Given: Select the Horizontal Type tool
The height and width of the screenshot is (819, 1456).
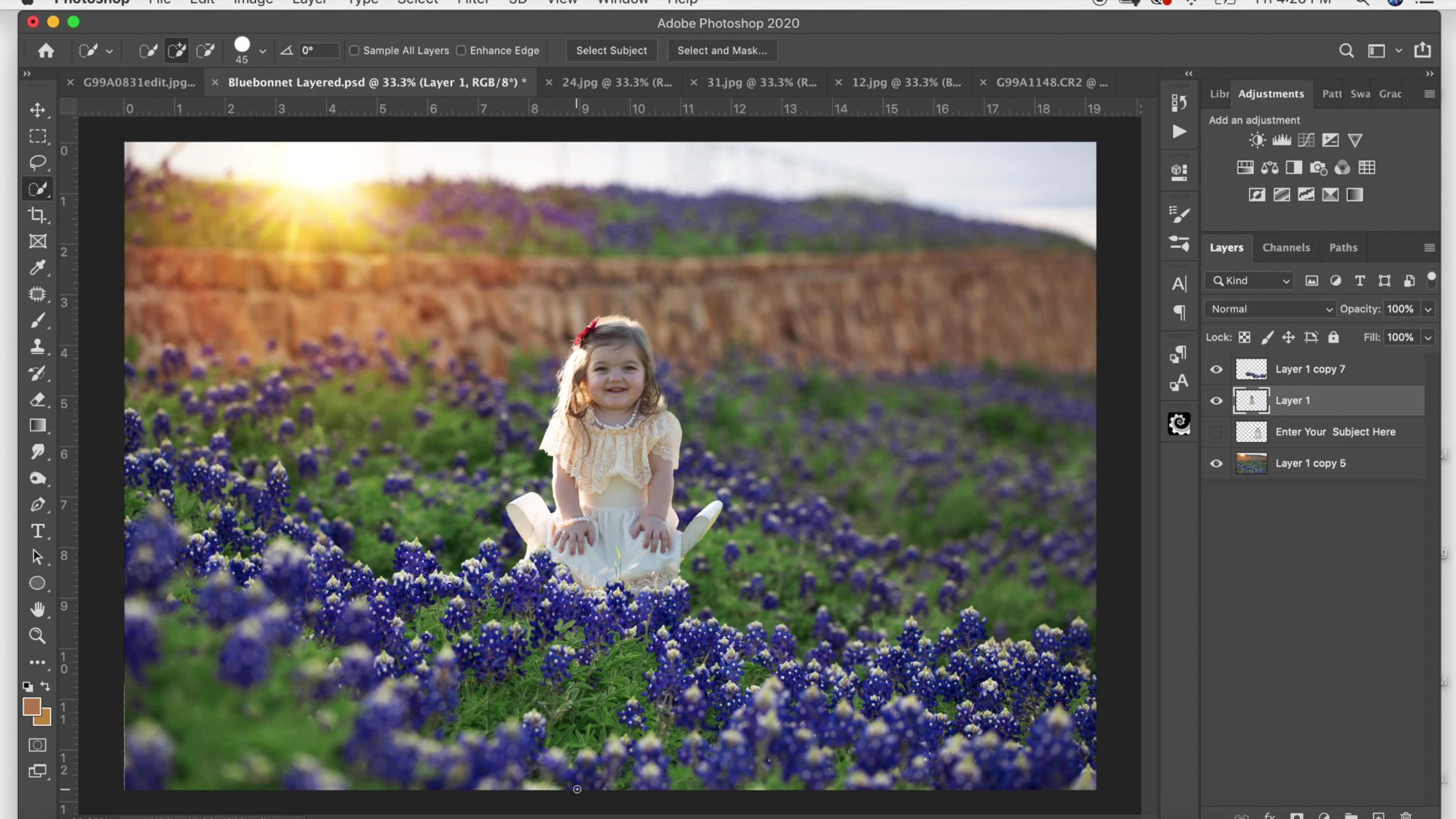Looking at the screenshot, I should 38,531.
